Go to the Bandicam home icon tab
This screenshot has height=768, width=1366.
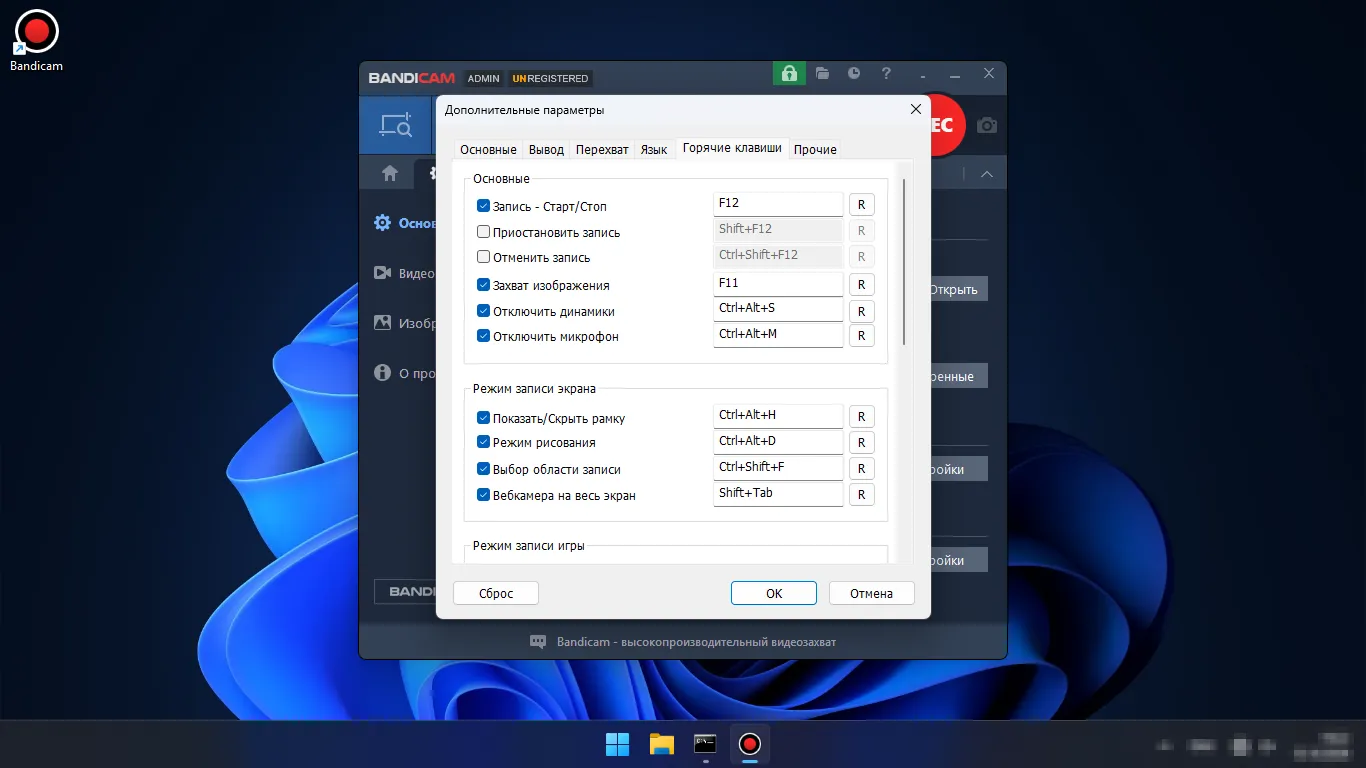point(390,173)
